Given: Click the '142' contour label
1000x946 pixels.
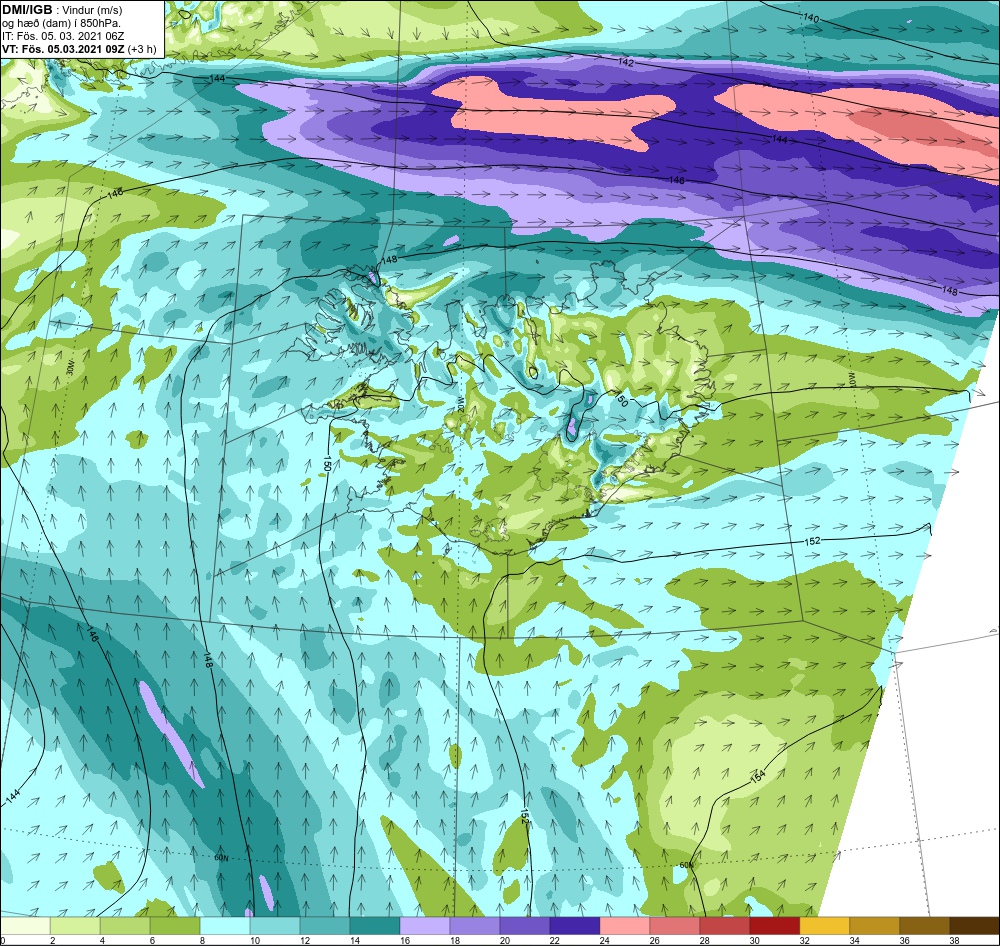Looking at the screenshot, I should [x=626, y=63].
